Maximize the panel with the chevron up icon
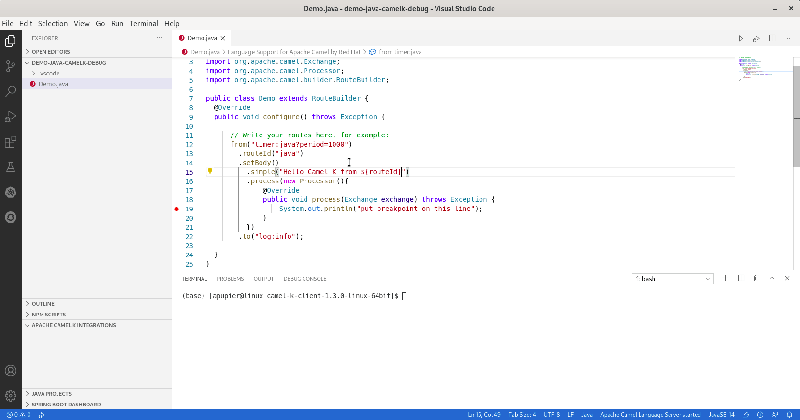 tap(772, 279)
